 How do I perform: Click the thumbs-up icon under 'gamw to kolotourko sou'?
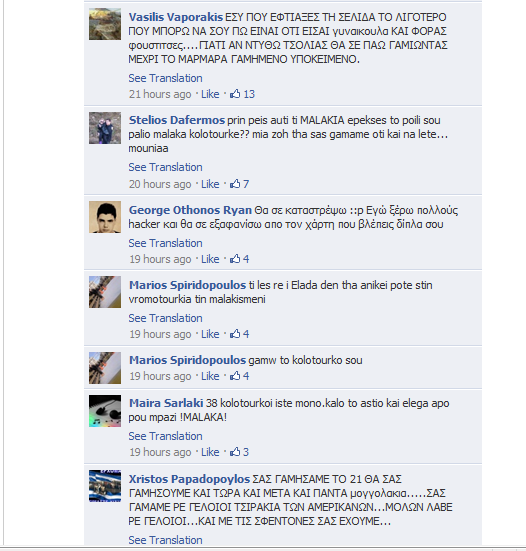(x=235, y=376)
